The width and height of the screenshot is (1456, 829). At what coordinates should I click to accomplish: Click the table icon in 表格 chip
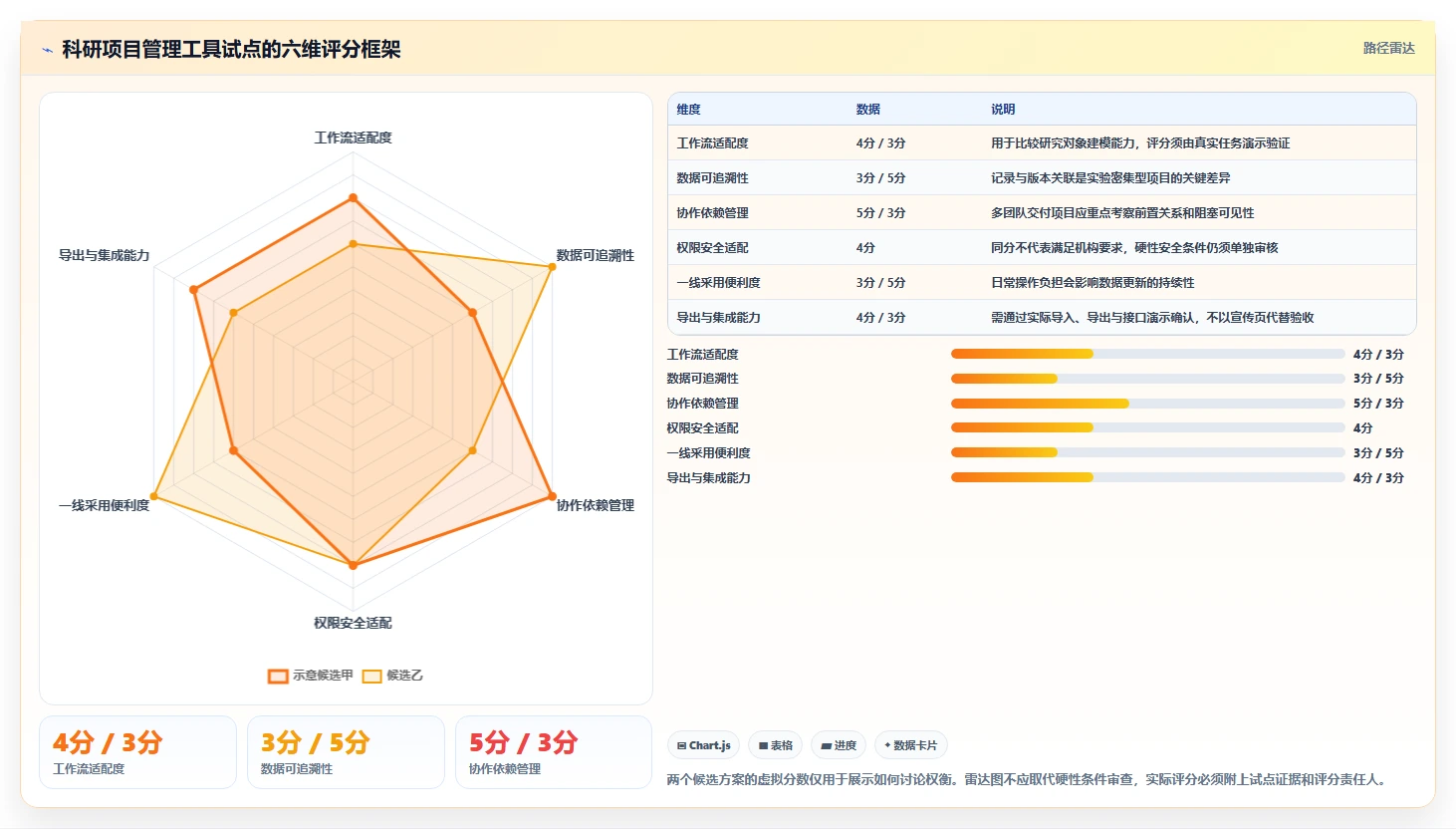point(763,745)
